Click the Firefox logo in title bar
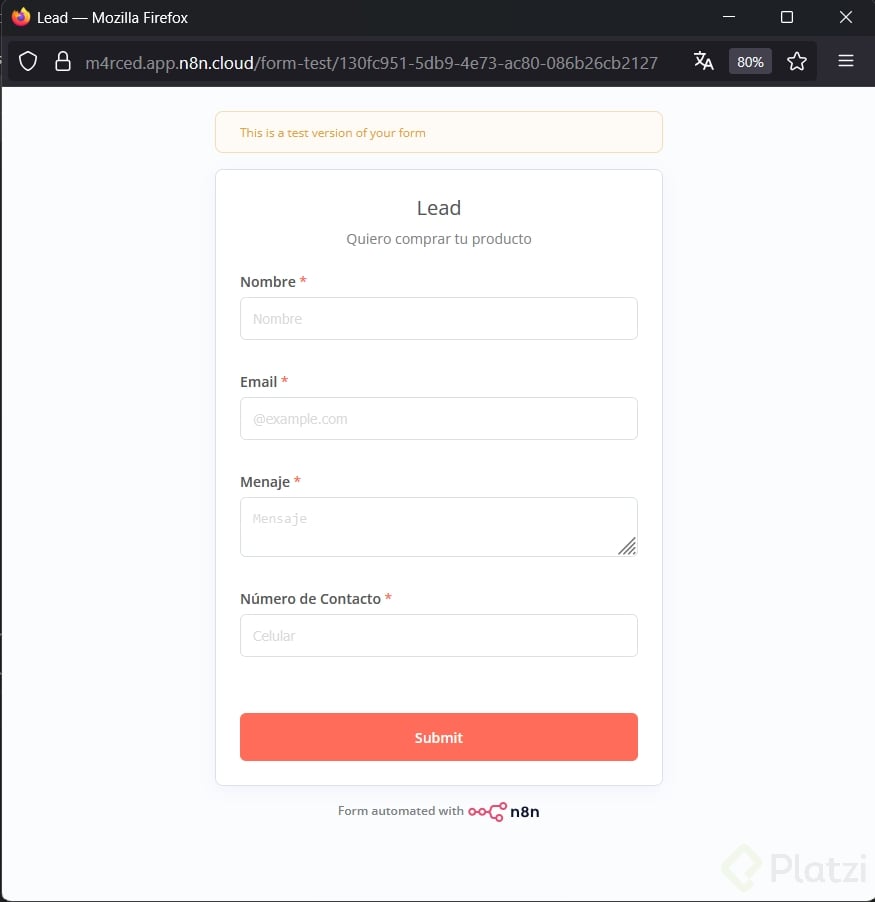This screenshot has width=875, height=902. click(x=21, y=17)
